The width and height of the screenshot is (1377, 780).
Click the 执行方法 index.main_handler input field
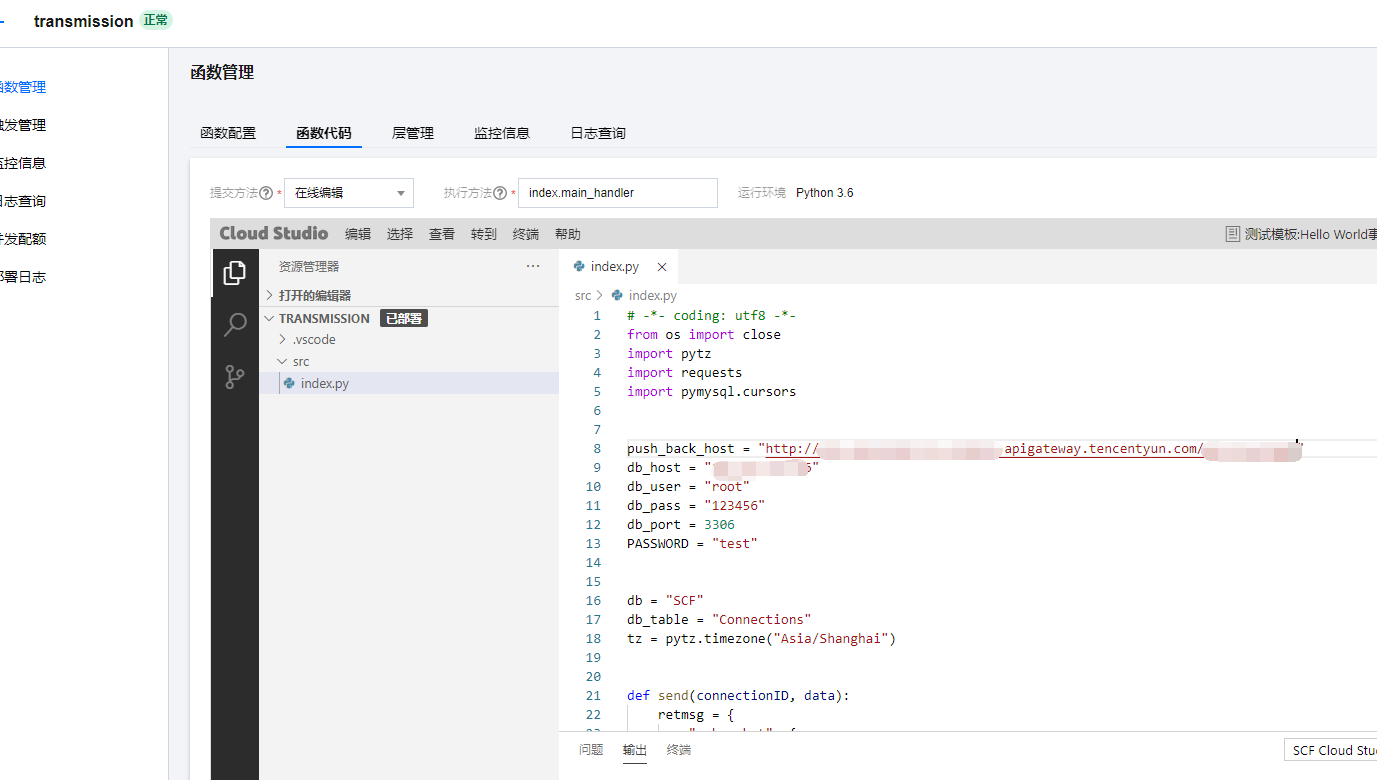pyautogui.click(x=618, y=193)
